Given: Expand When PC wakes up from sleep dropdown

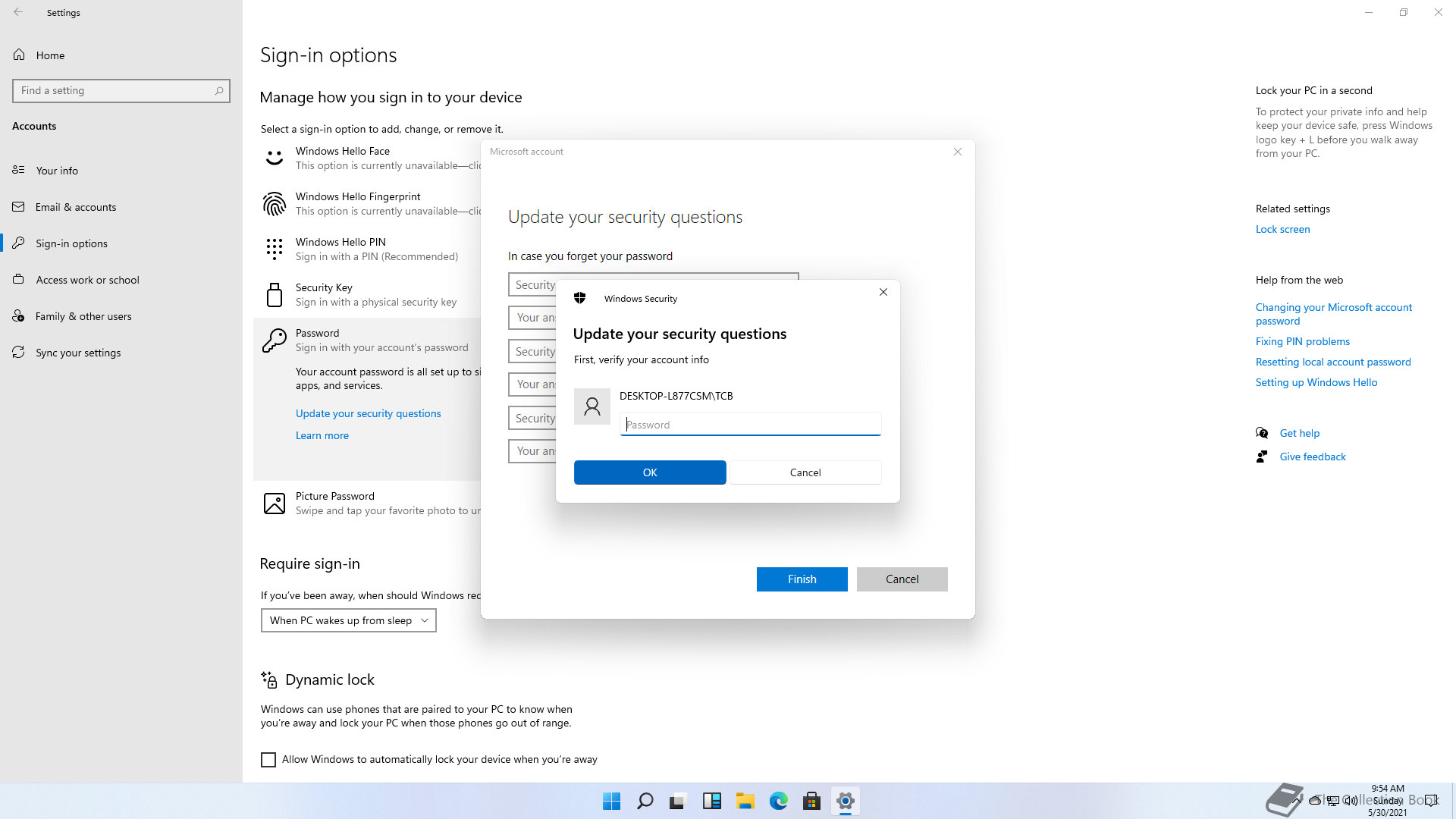Looking at the screenshot, I should click(349, 620).
